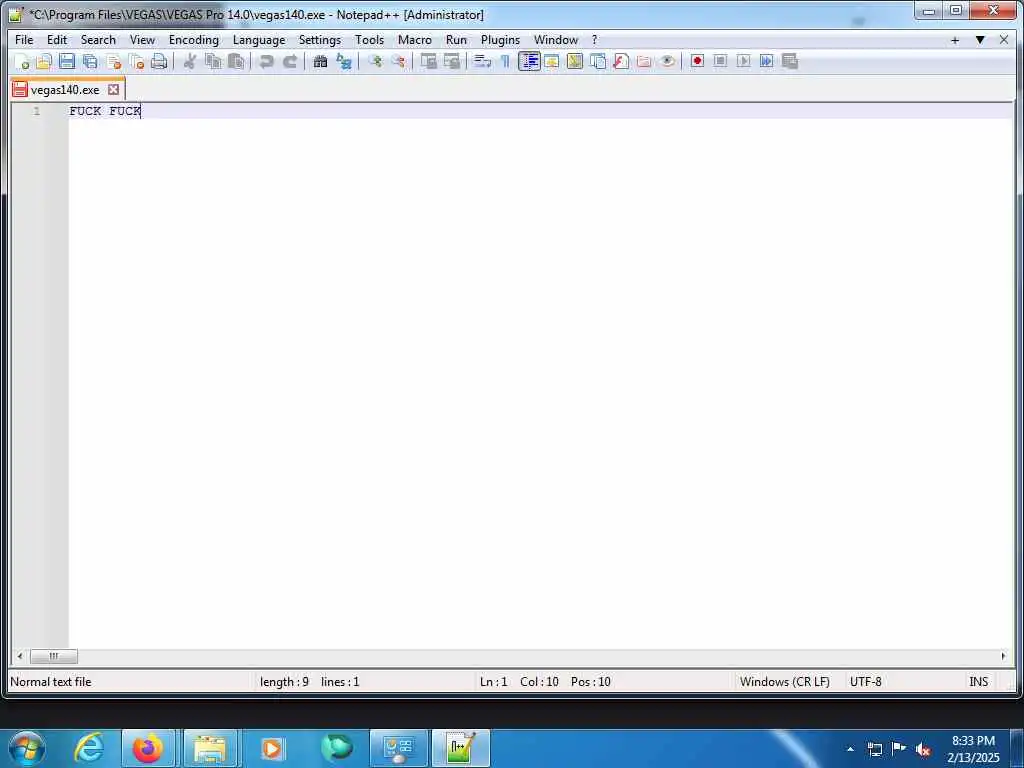Image resolution: width=1024 pixels, height=768 pixels.
Task: Open the Macro menu
Action: coord(415,40)
